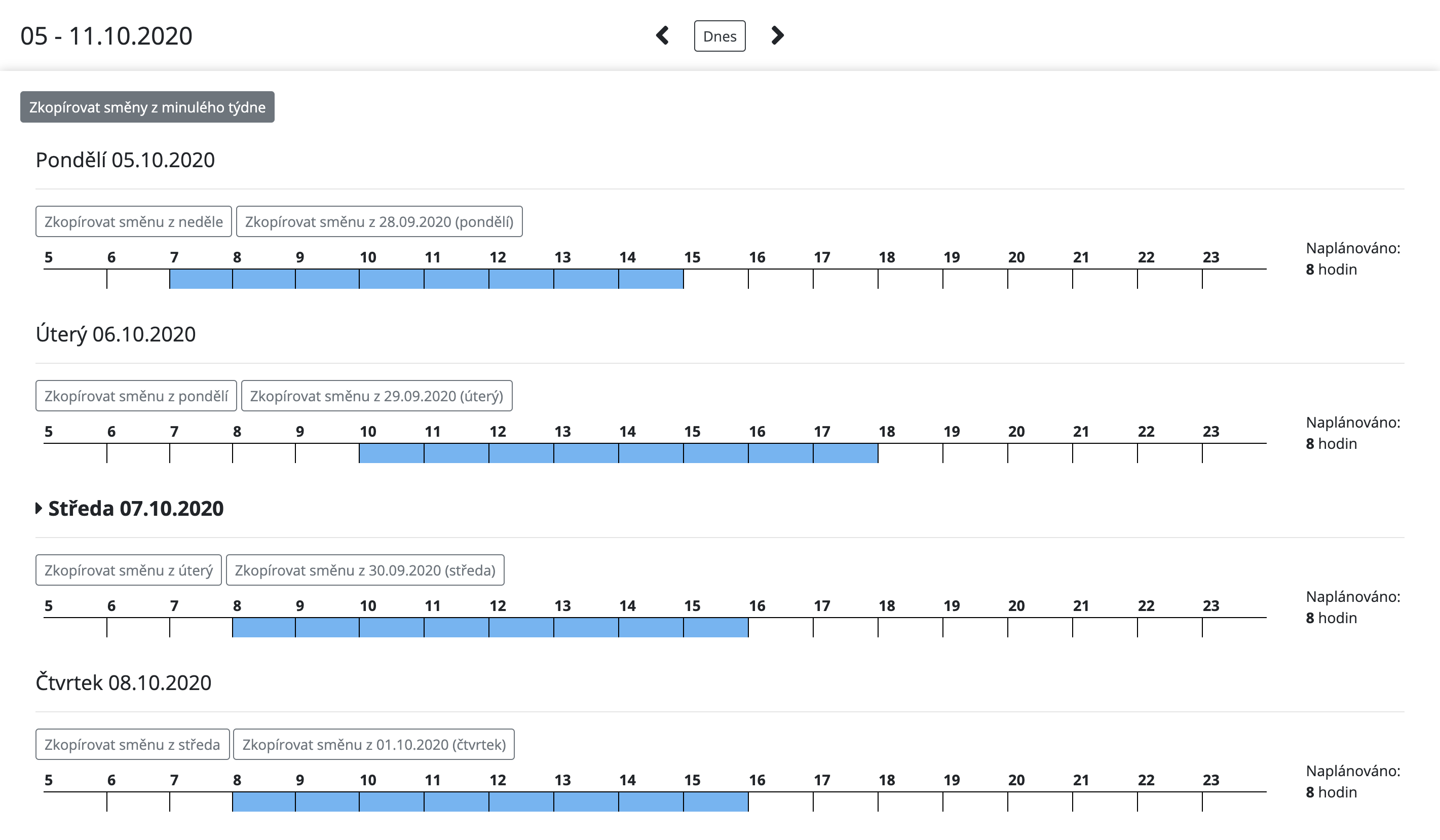Image resolution: width=1440 pixels, height=840 pixels.
Task: Copy Wednesday shift from úterý
Action: (128, 570)
